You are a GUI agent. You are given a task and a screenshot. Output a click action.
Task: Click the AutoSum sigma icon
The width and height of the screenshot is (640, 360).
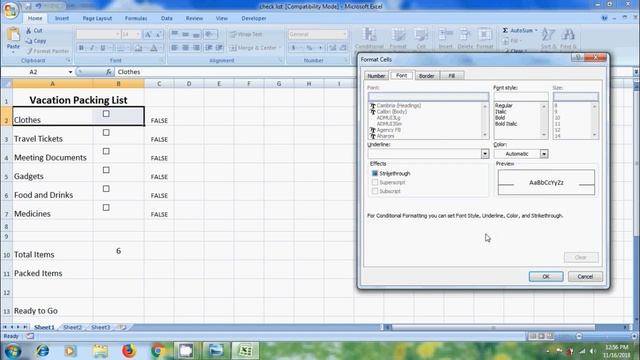pos(505,31)
